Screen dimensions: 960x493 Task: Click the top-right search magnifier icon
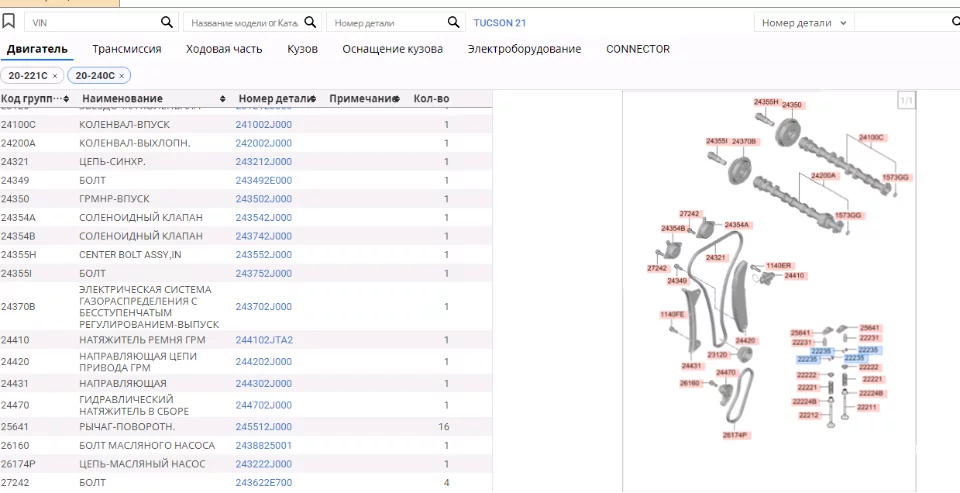tap(947, 22)
